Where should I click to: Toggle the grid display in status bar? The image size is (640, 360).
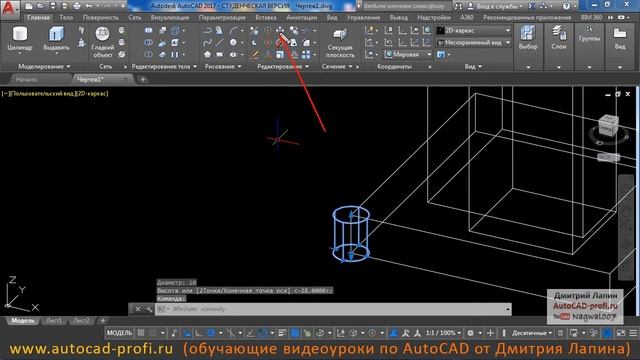(x=141, y=333)
